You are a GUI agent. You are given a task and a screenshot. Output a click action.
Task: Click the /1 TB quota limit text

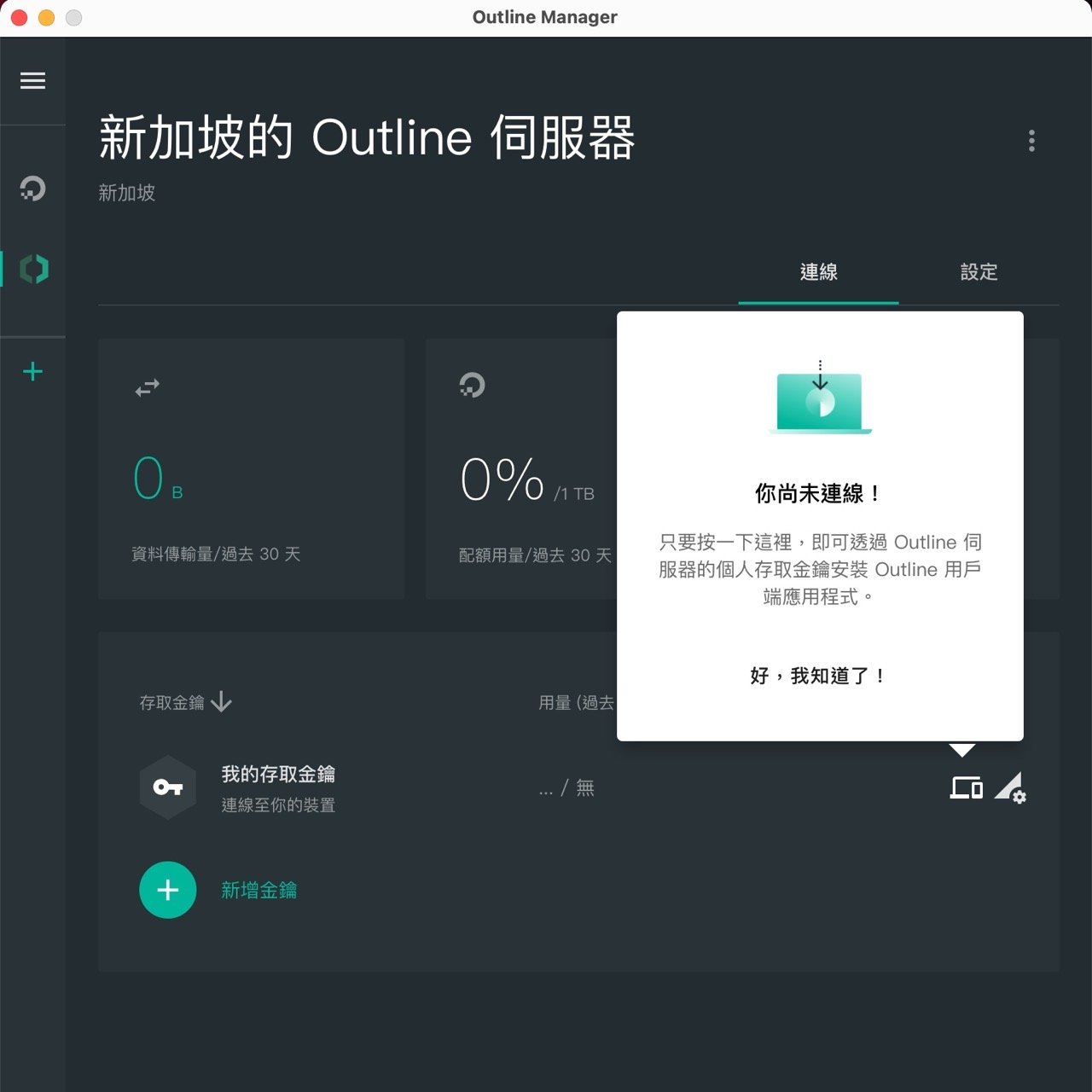click(x=574, y=493)
